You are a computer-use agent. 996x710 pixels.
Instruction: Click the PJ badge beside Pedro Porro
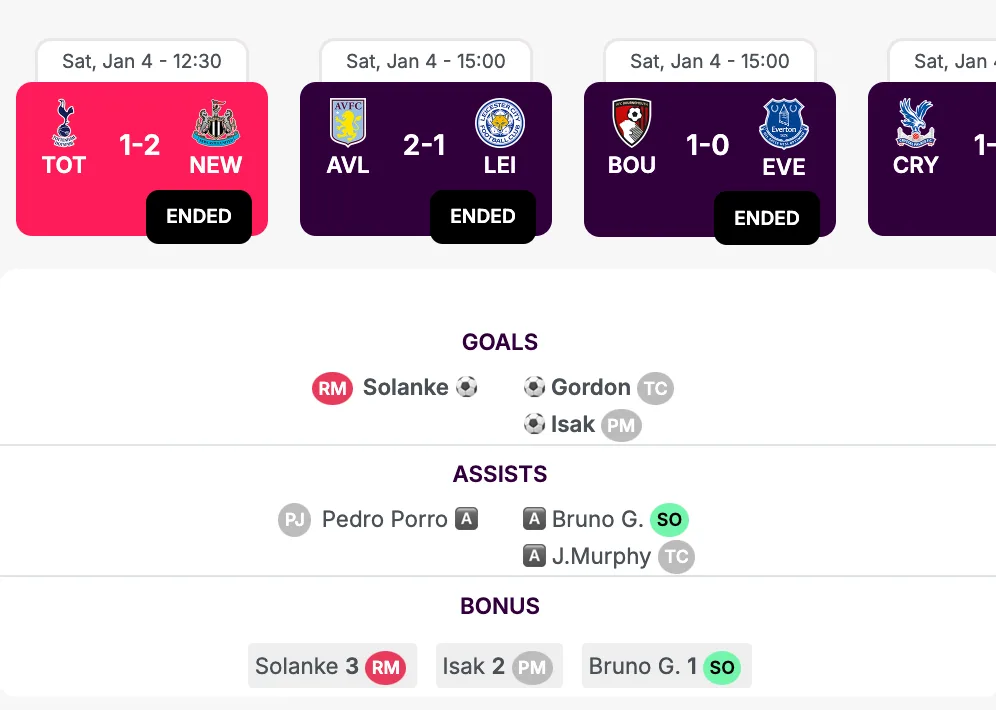(x=295, y=520)
